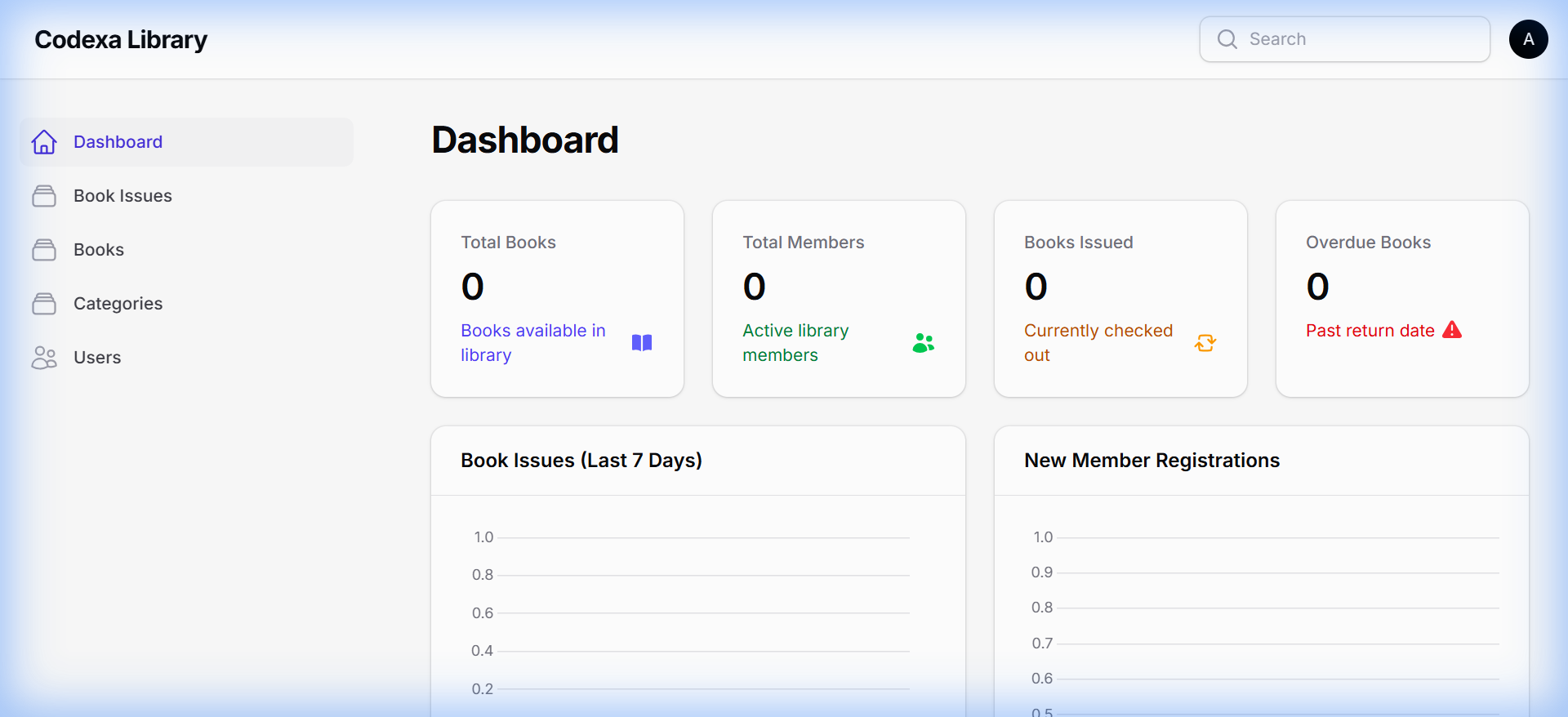This screenshot has height=717, width=1568.
Task: Open the Dashboard menu item
Action: click(x=186, y=142)
